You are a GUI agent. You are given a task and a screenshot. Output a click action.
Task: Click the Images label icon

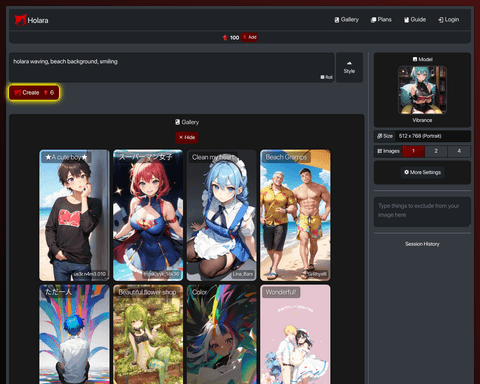click(x=379, y=151)
